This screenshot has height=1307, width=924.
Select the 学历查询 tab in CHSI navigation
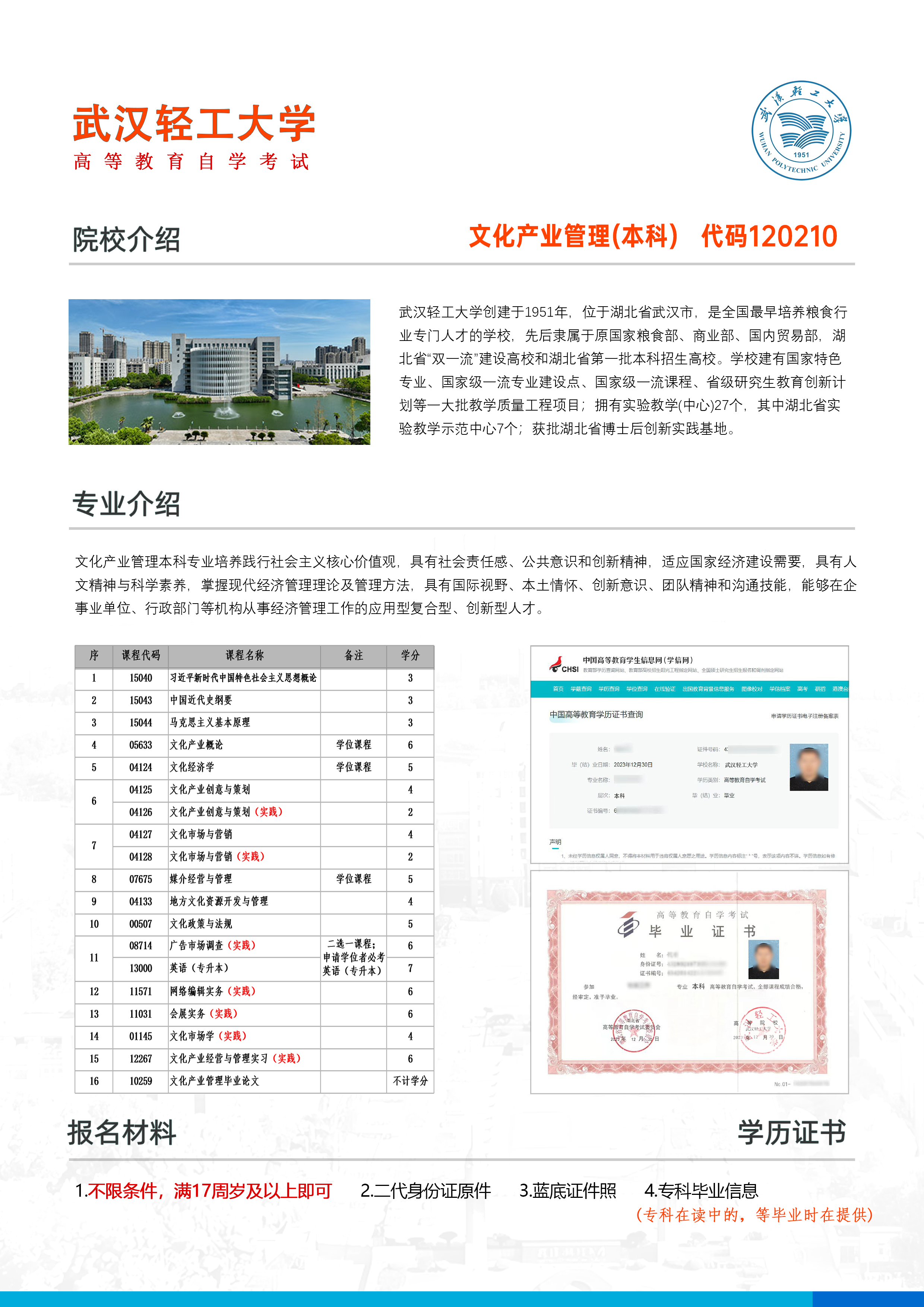pyautogui.click(x=608, y=689)
